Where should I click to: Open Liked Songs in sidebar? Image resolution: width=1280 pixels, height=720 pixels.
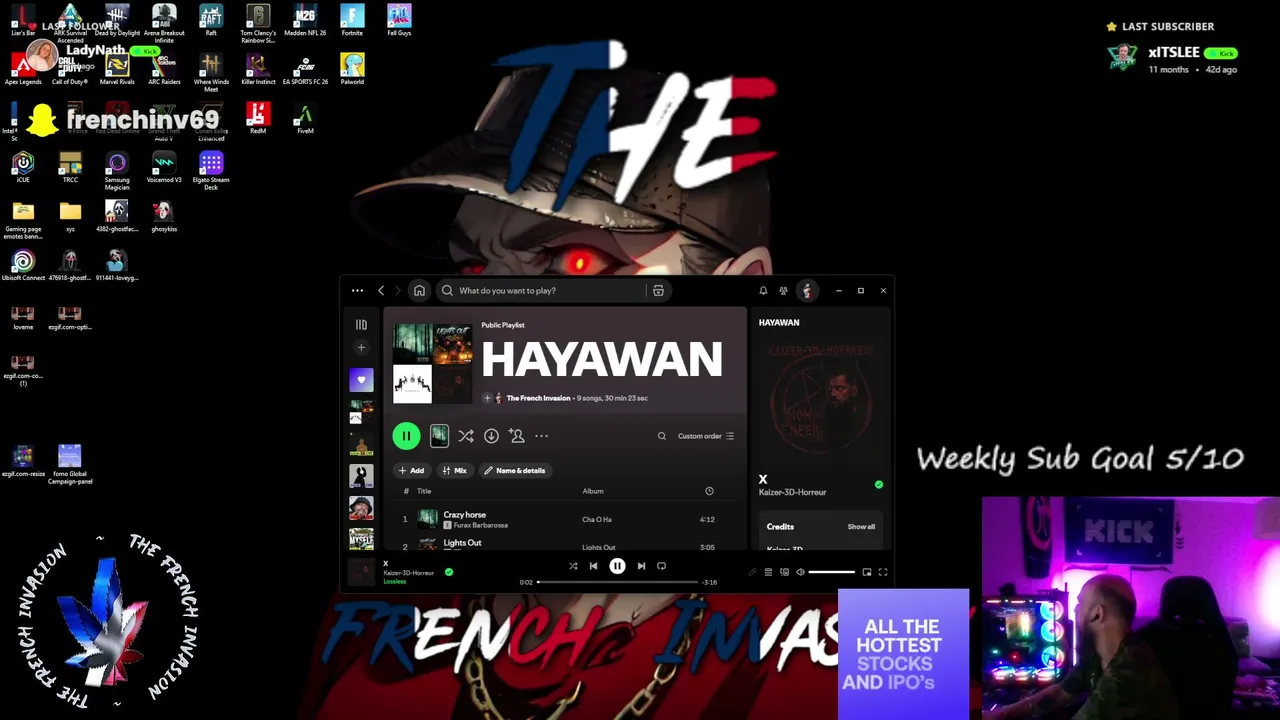(361, 380)
